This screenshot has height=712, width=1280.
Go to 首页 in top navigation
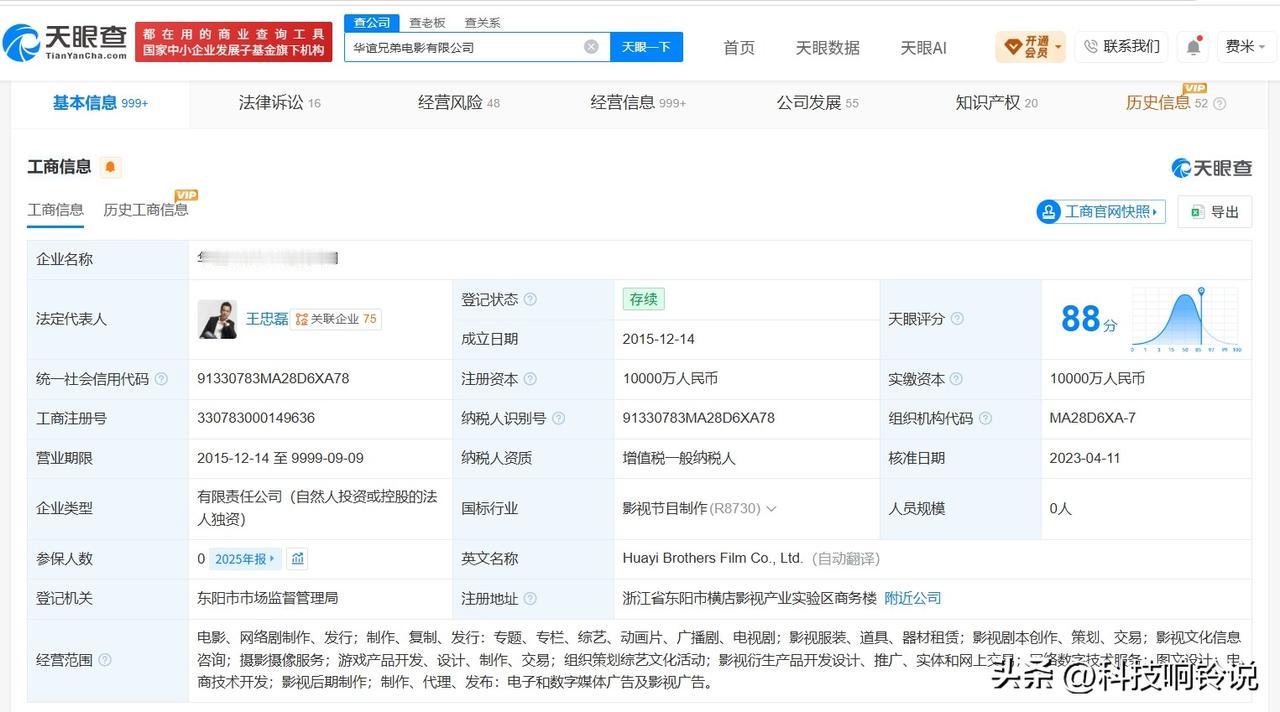coord(739,47)
